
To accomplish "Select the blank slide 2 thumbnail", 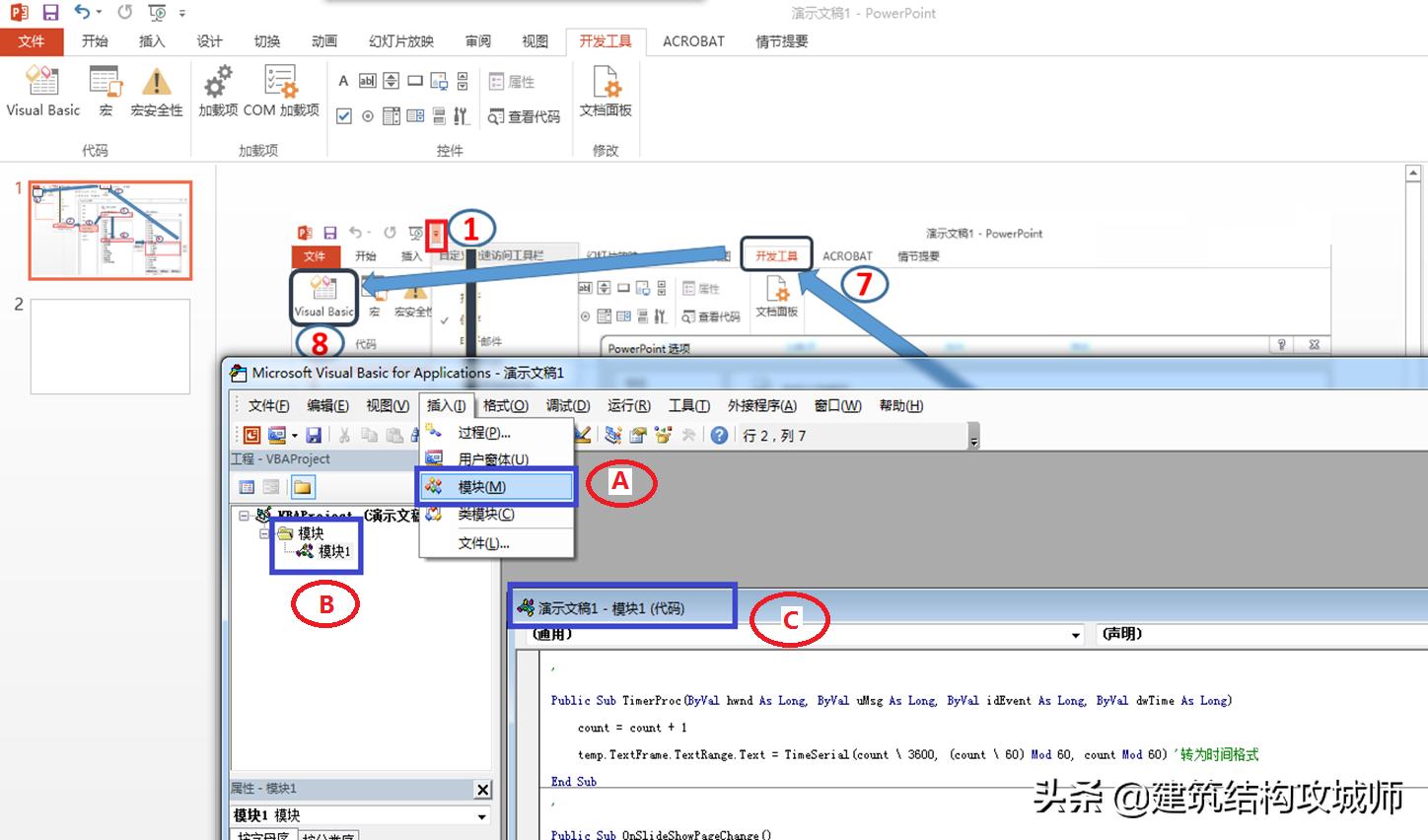I will tap(110, 347).
